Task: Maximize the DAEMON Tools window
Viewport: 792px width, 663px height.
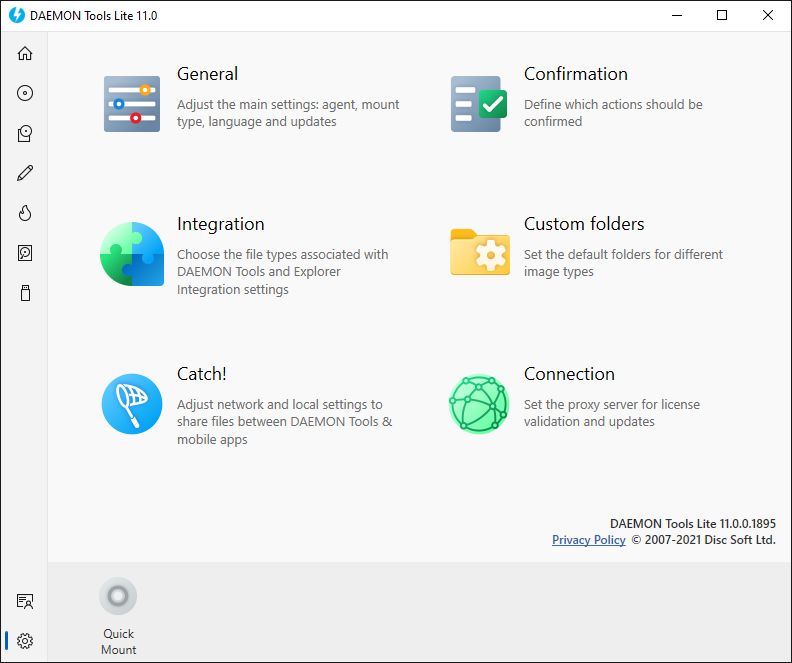Action: [x=722, y=16]
